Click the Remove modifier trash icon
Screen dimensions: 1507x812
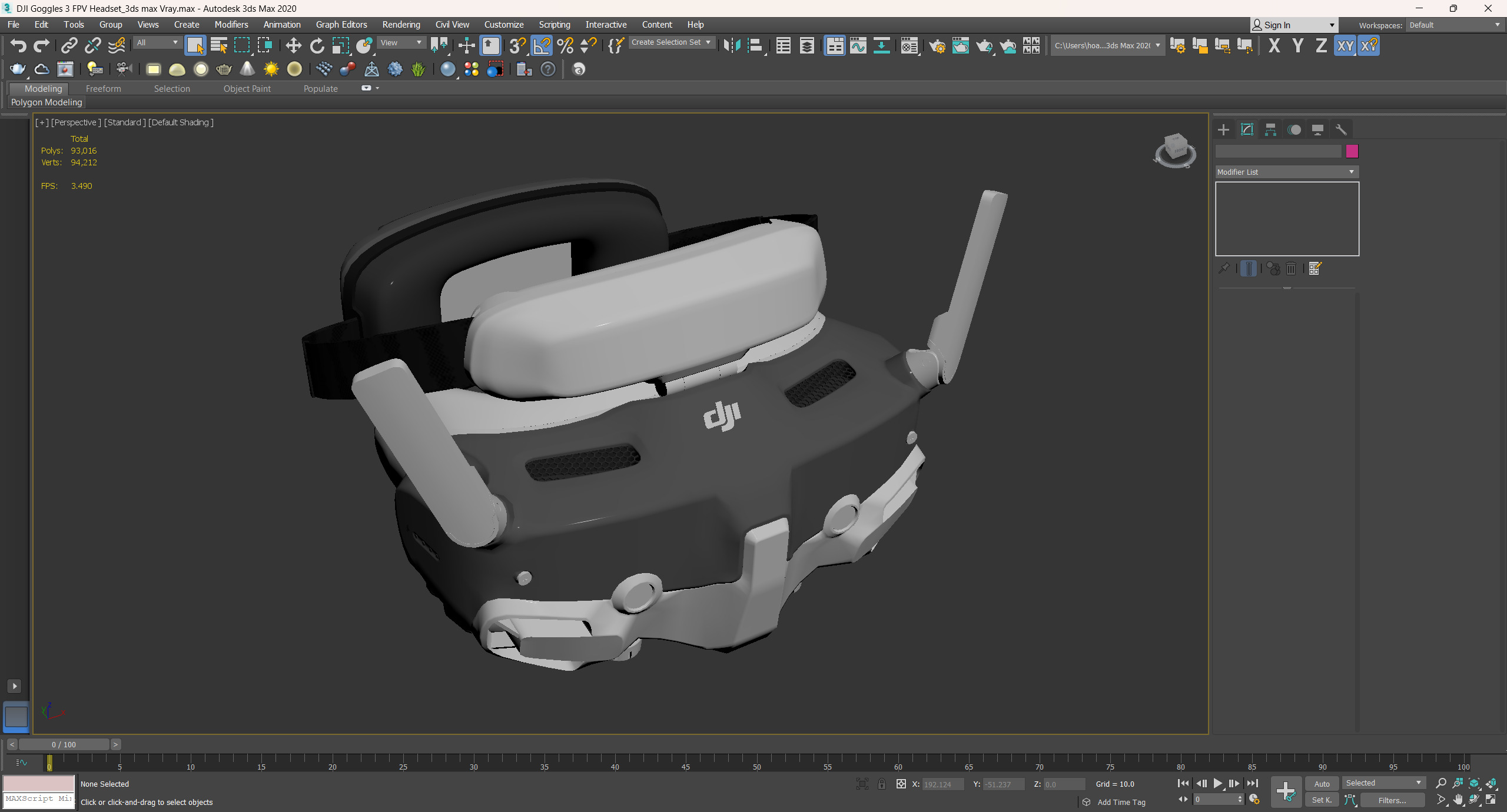point(1291,268)
